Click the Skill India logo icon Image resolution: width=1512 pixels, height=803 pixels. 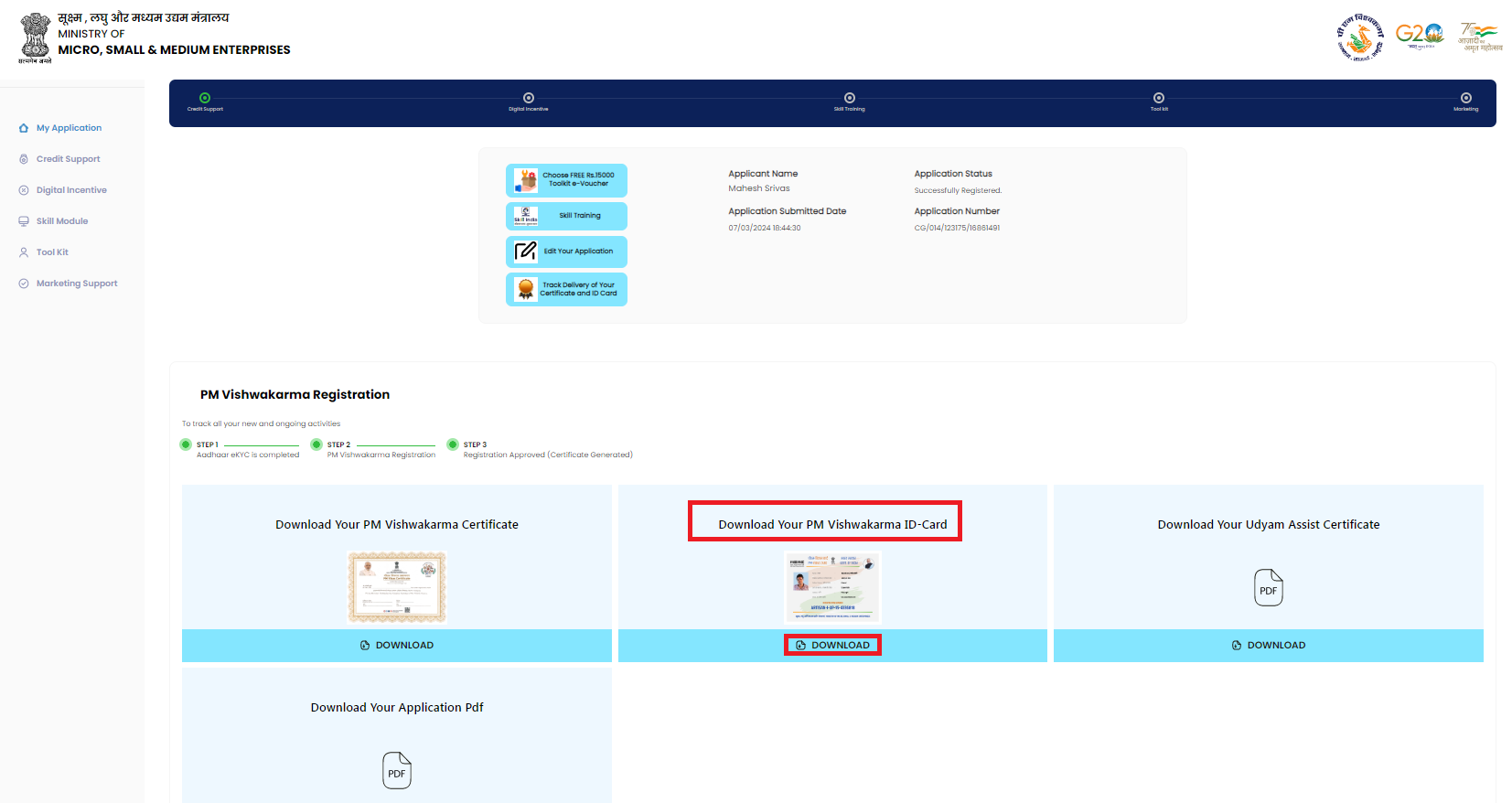(526, 216)
